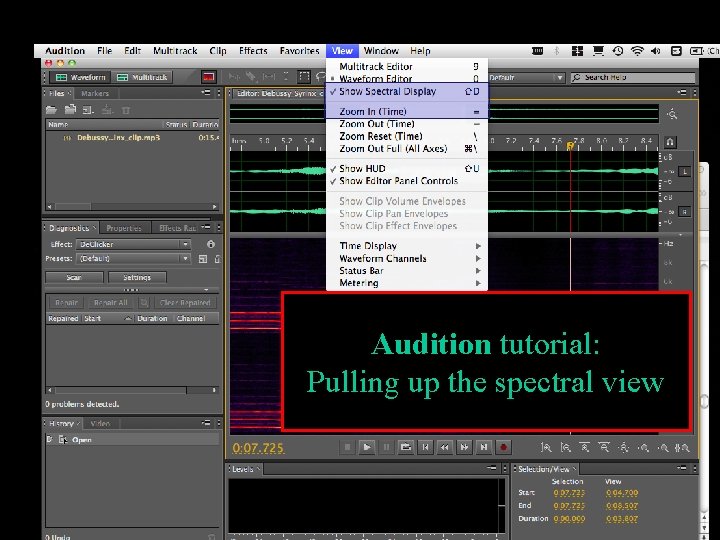Expand the Waveform Channels submenu
The image size is (720, 540).
[407, 258]
